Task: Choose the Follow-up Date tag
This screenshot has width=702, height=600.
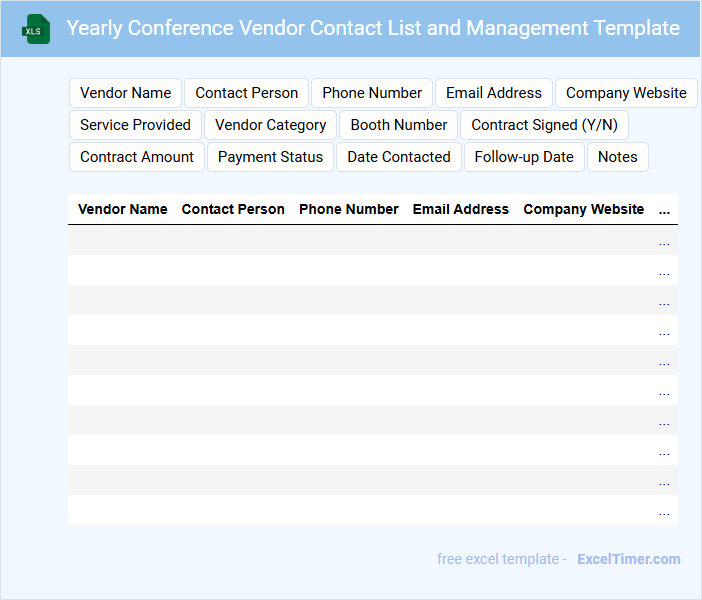Action: 524,157
